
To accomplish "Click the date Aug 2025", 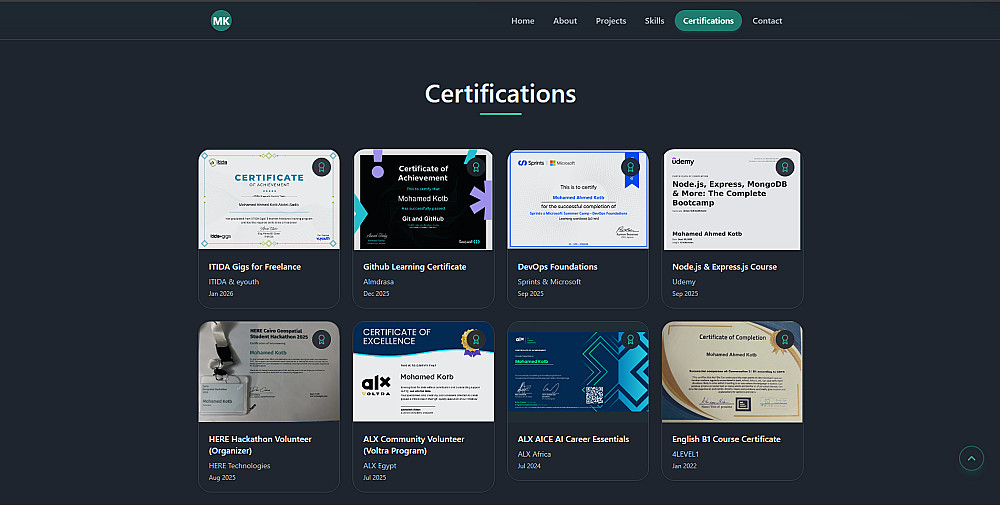I will point(222,478).
